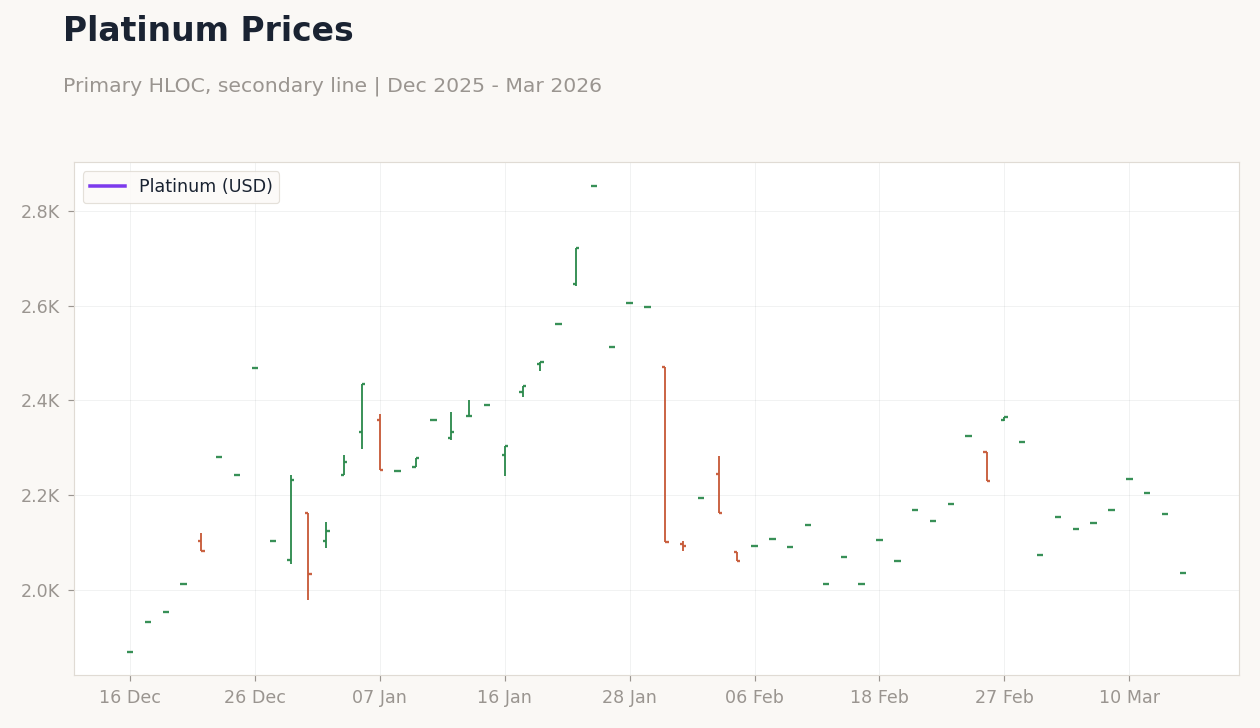Click the 06 Feb x-axis label

pos(755,698)
